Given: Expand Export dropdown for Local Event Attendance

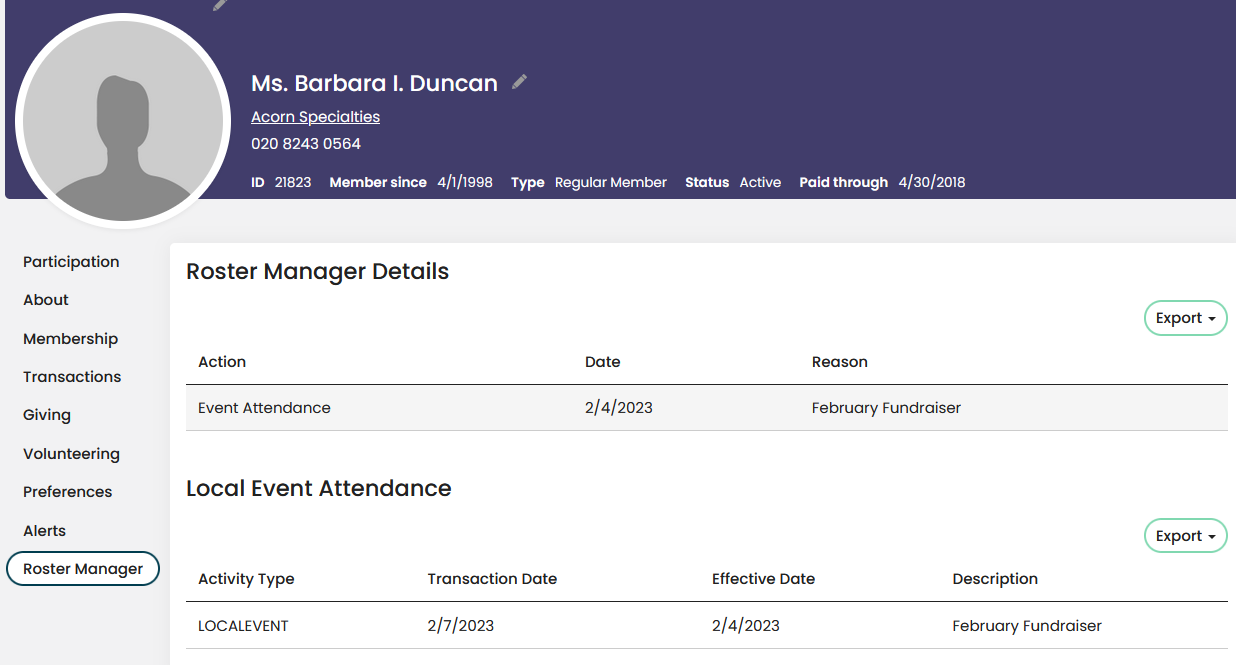Looking at the screenshot, I should 1185,536.
